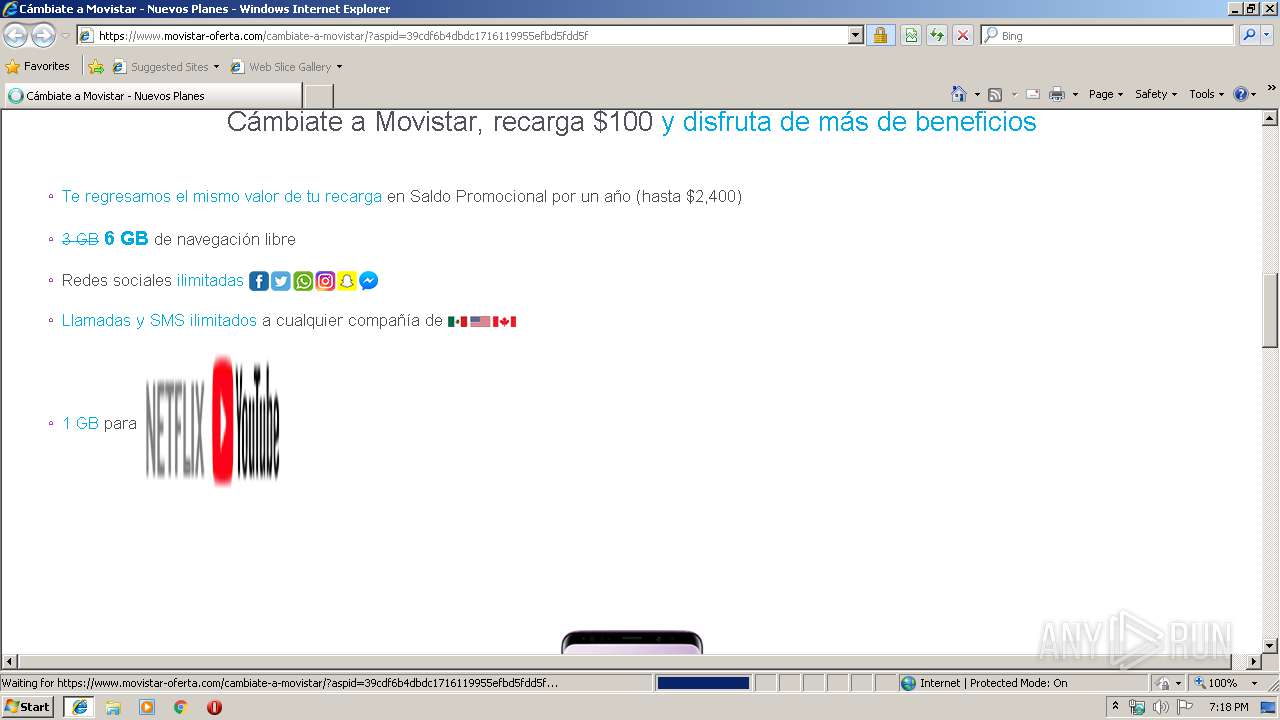This screenshot has height=720, width=1280.
Task: Open the Favorites star button
Action: (x=38, y=66)
